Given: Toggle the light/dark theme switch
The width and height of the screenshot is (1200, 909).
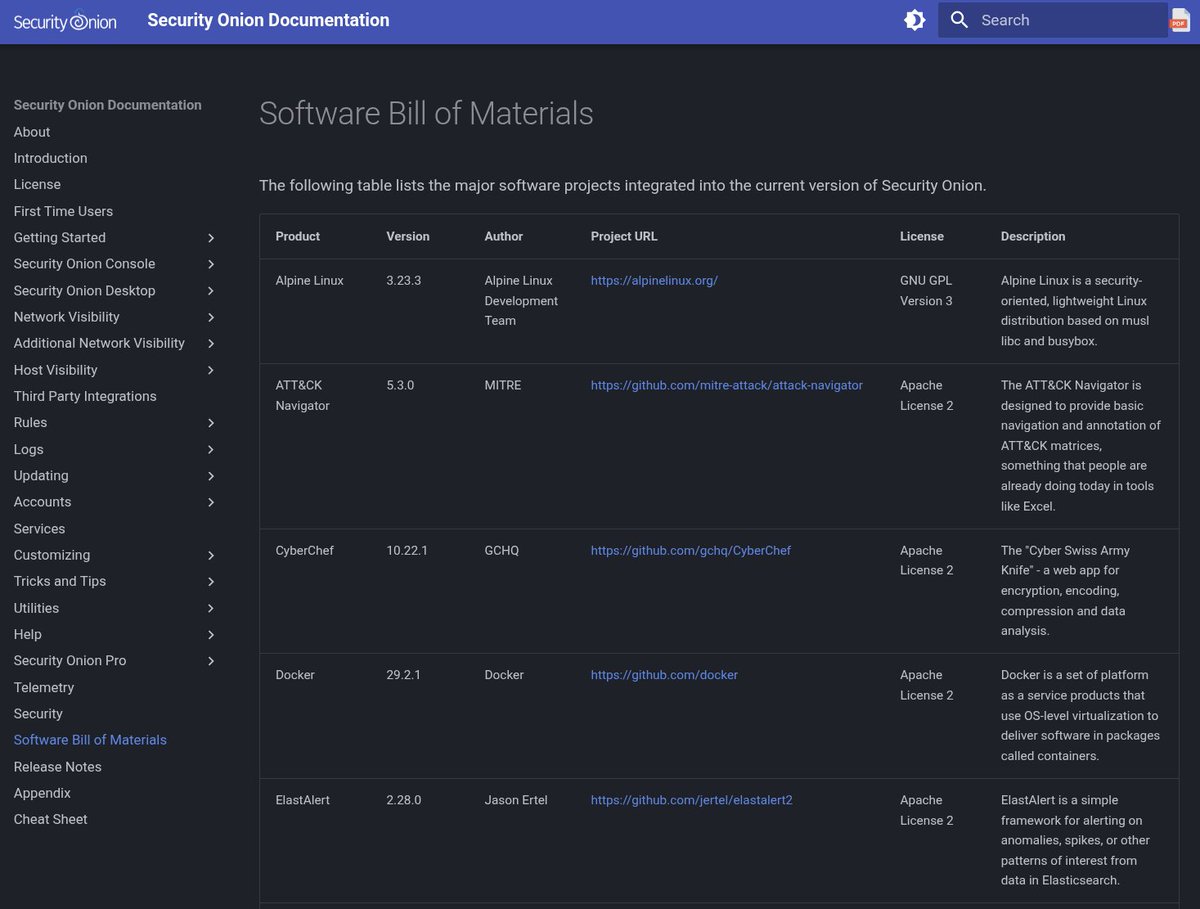Looking at the screenshot, I should (914, 20).
